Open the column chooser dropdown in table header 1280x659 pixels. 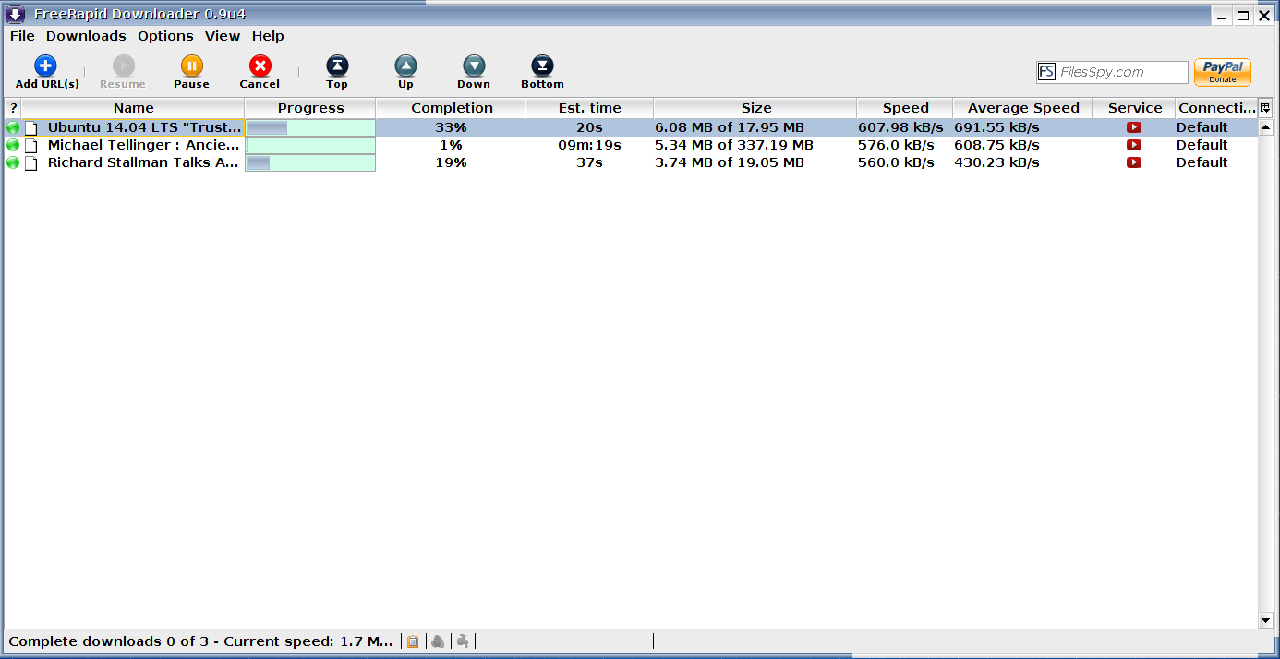pyautogui.click(x=1265, y=108)
